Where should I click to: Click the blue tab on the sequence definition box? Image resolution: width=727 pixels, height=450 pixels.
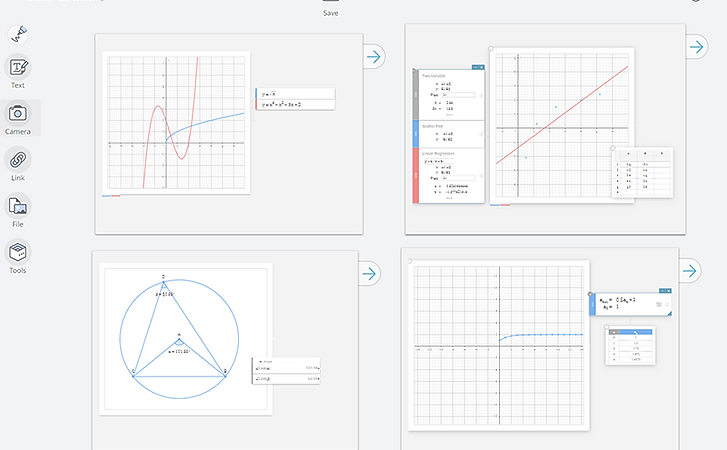(592, 304)
